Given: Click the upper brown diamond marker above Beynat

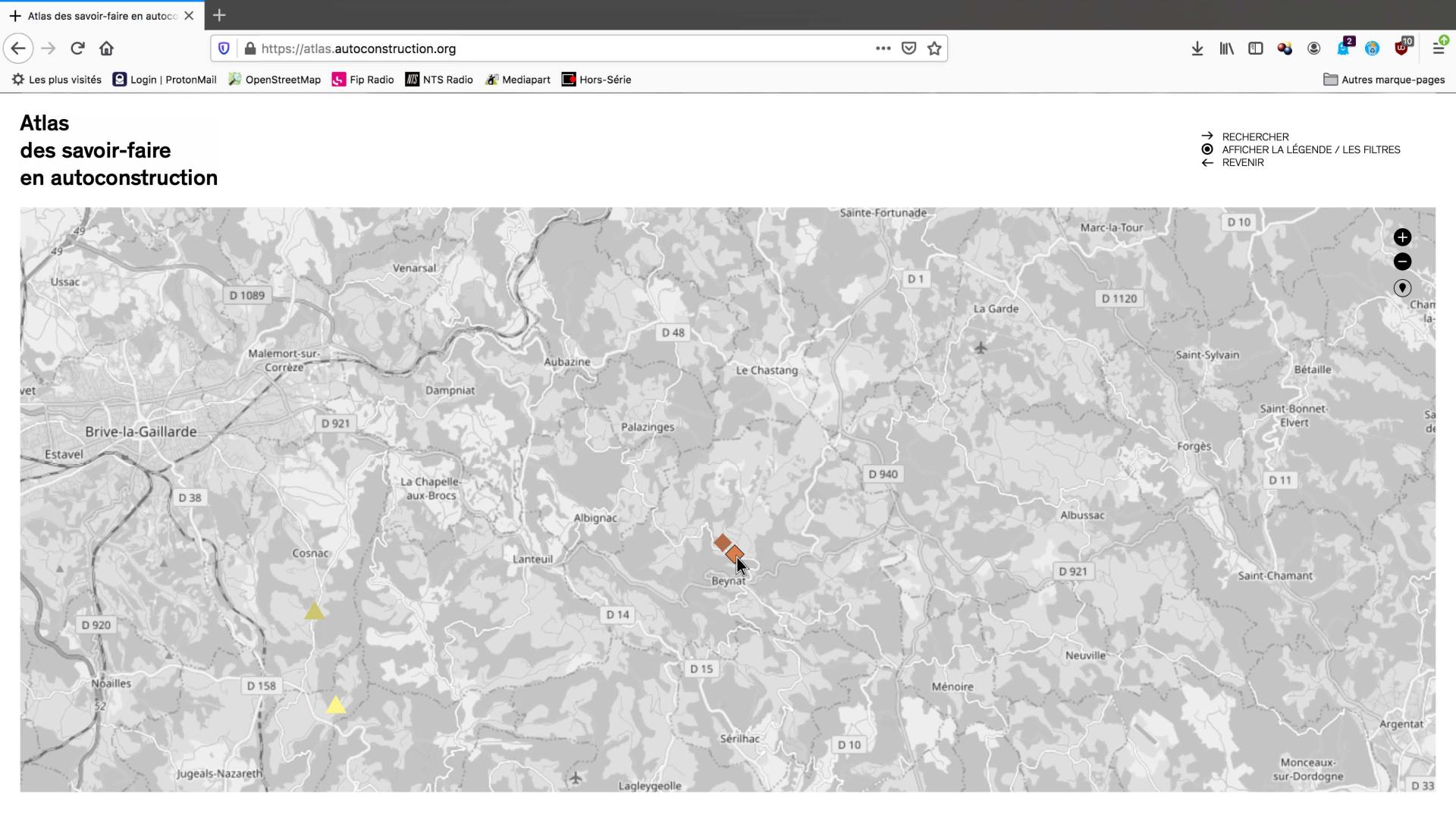Looking at the screenshot, I should [x=721, y=542].
